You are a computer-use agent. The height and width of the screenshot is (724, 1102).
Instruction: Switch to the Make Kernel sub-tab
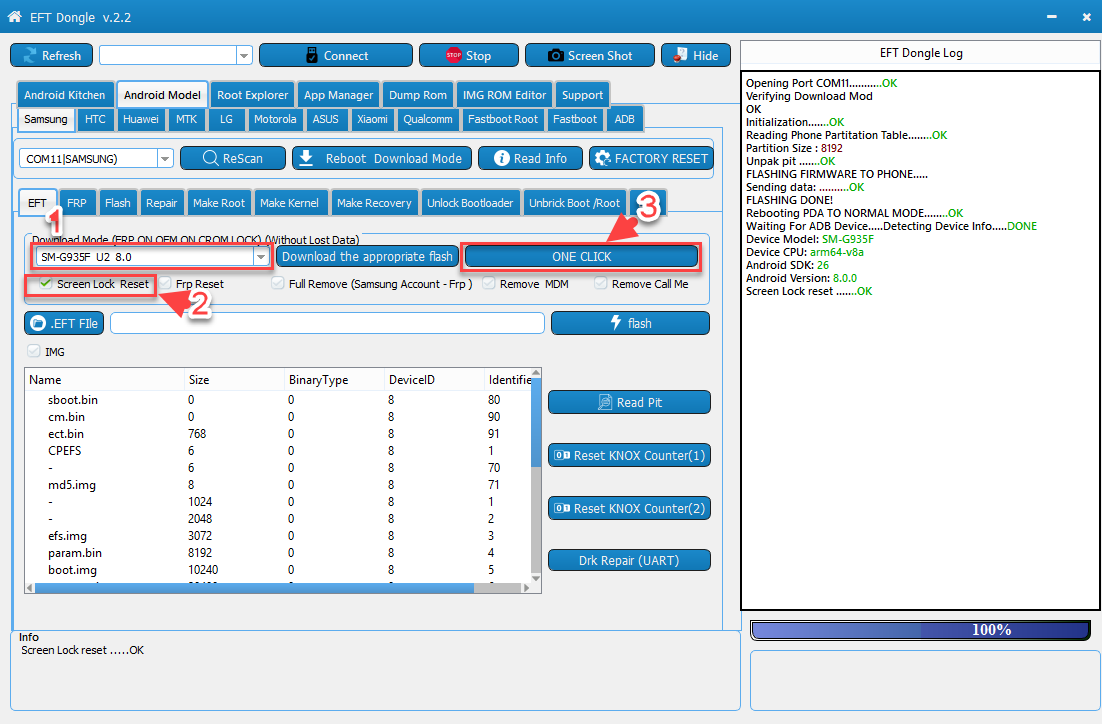point(289,202)
